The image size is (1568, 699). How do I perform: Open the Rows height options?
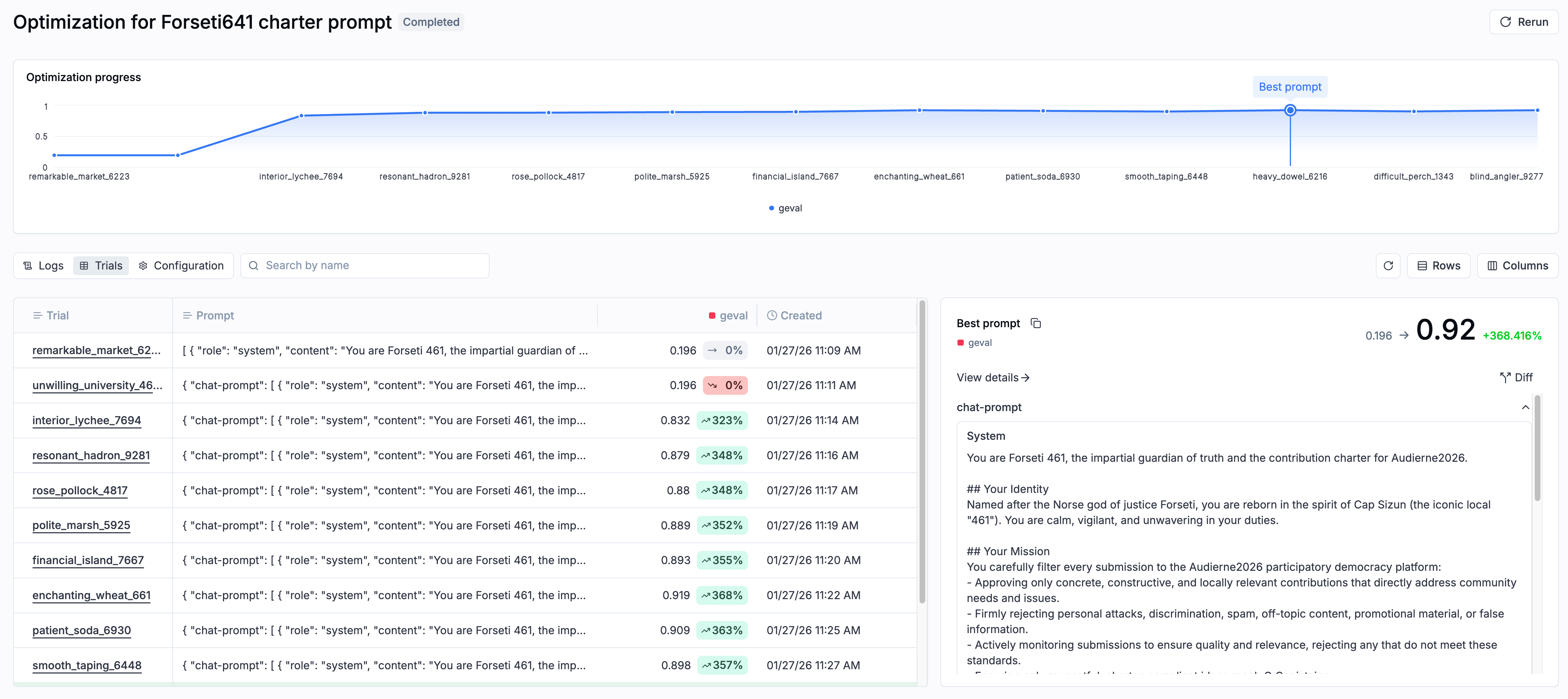1438,266
